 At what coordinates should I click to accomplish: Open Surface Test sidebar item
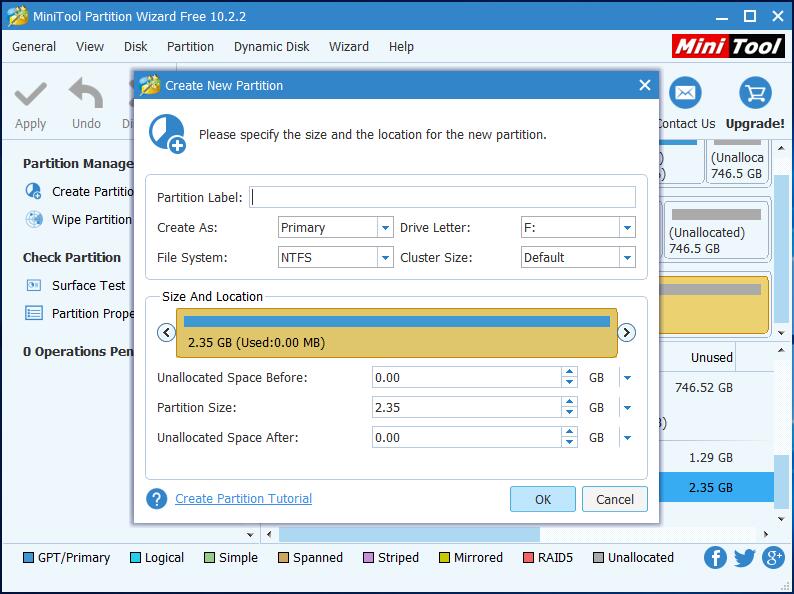point(75,286)
